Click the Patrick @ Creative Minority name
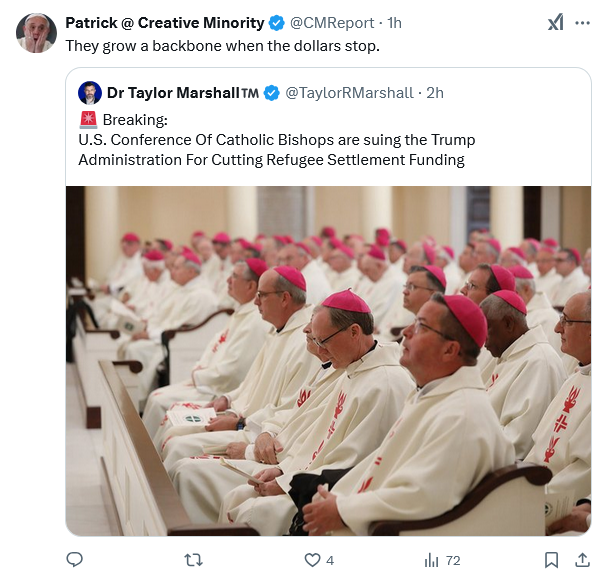Image resolution: width=609 pixels, height=581 pixels. (165, 23)
